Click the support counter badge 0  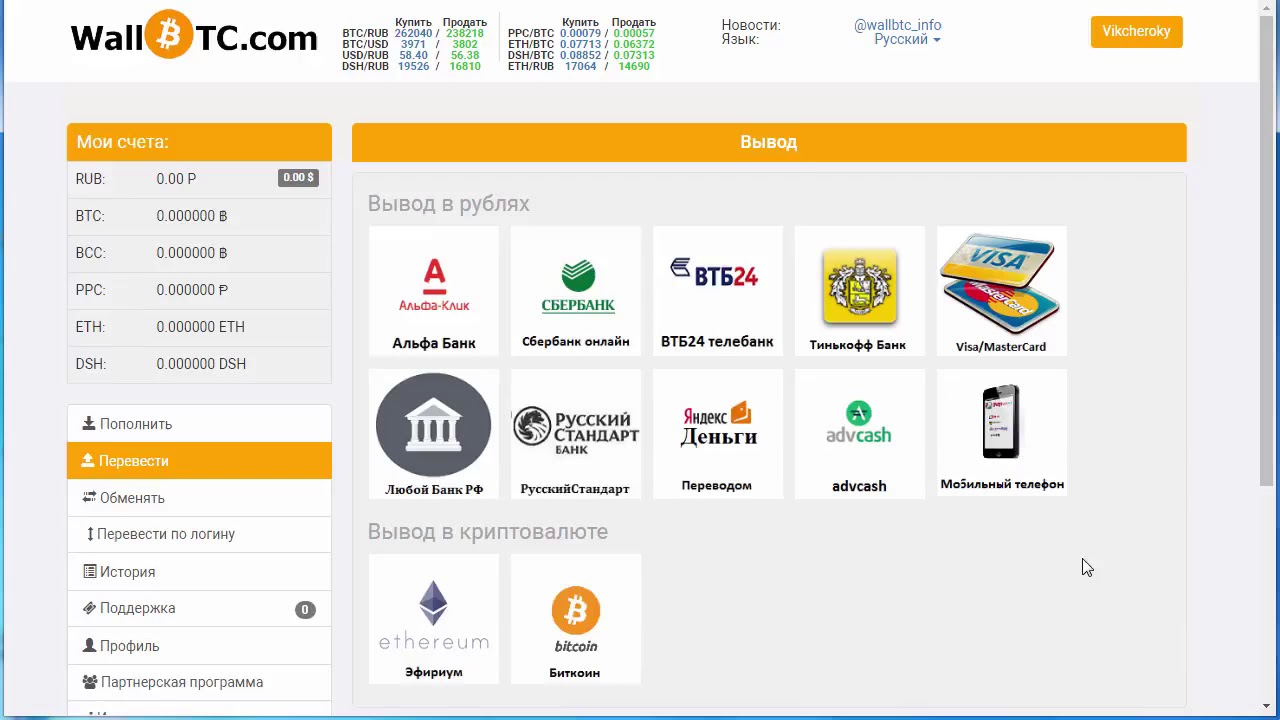(x=305, y=609)
